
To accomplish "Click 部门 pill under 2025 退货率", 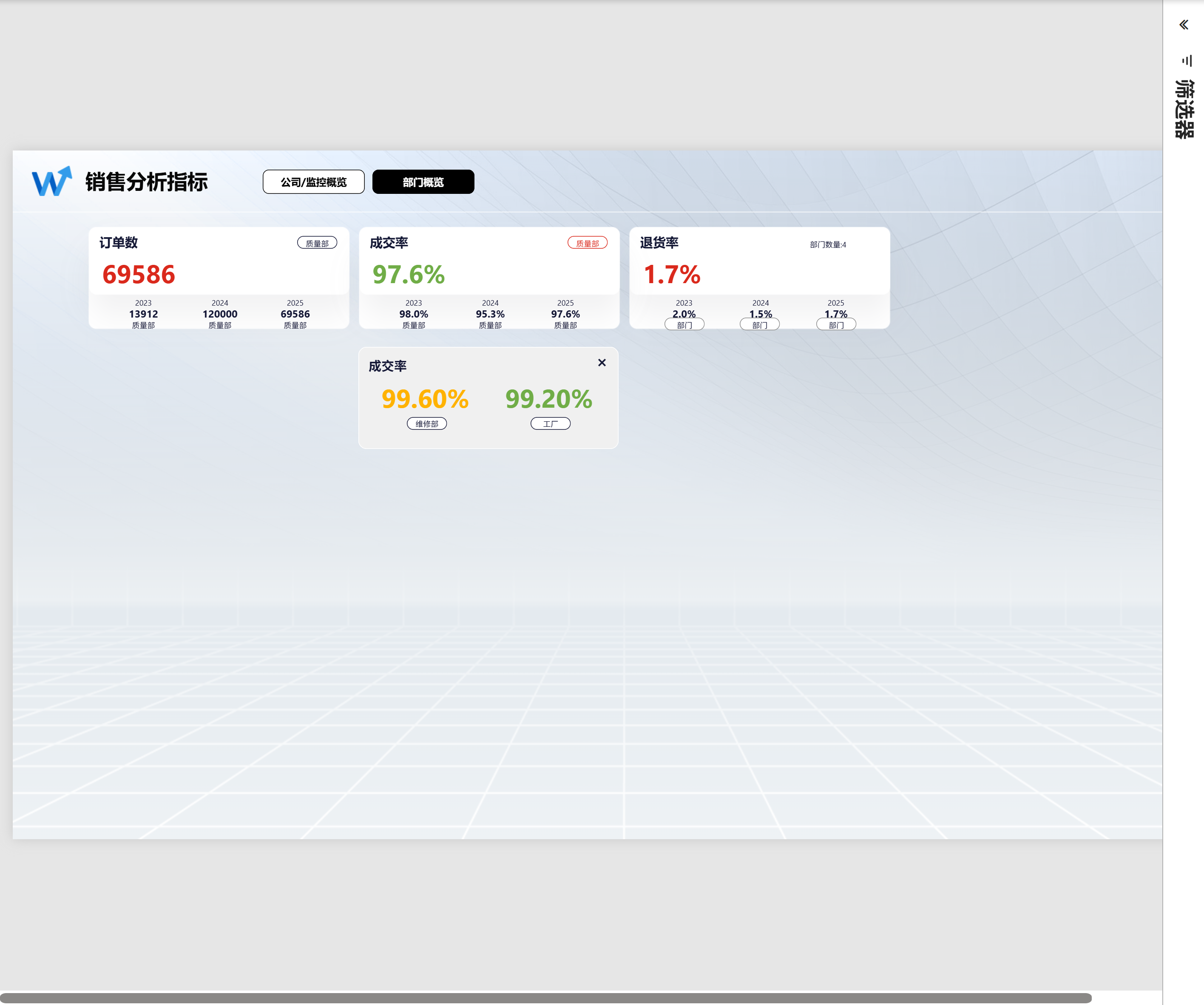I will click(x=836, y=325).
